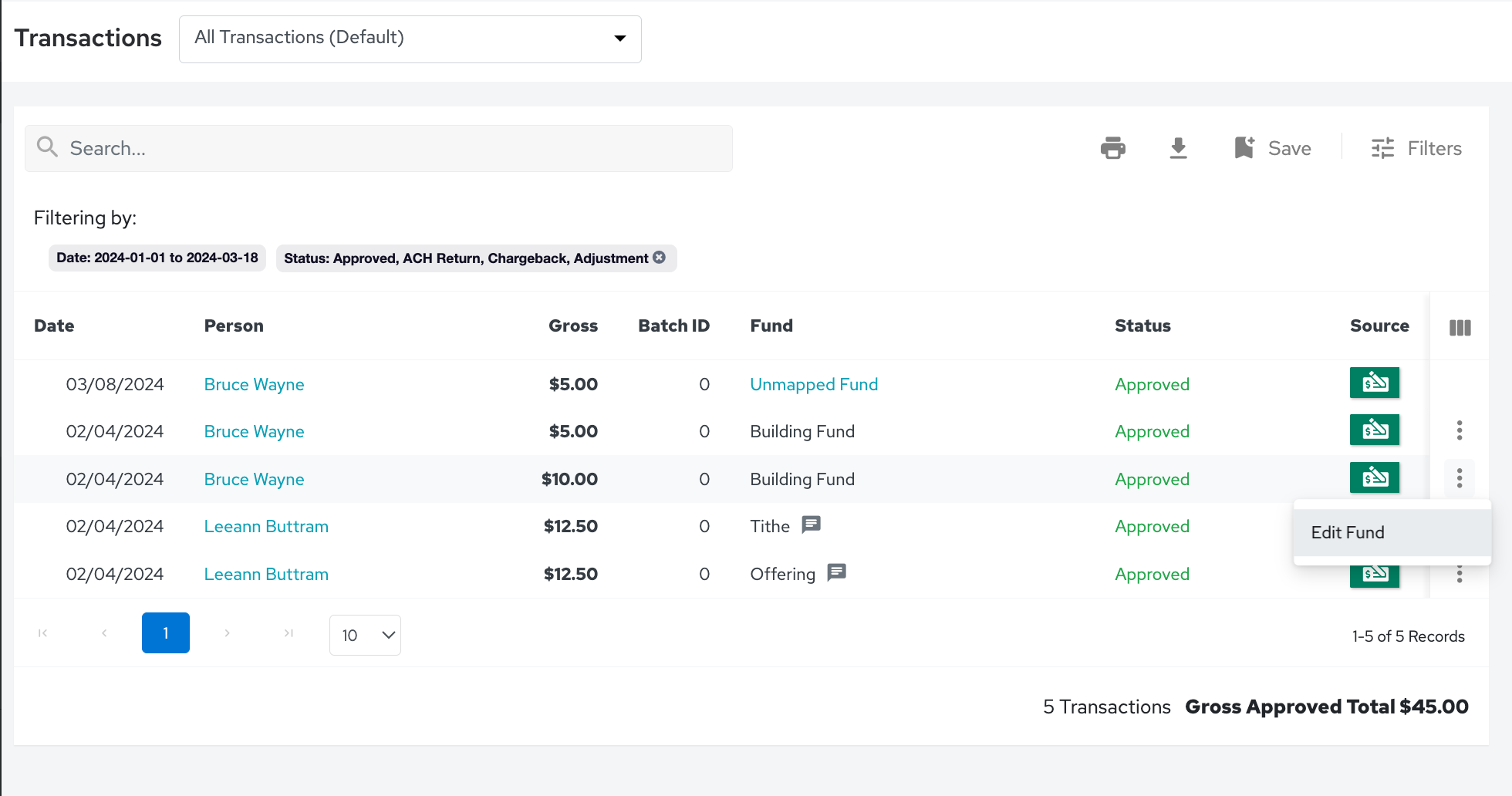Click the download icon
This screenshot has width=1512, height=796.
click(1178, 147)
